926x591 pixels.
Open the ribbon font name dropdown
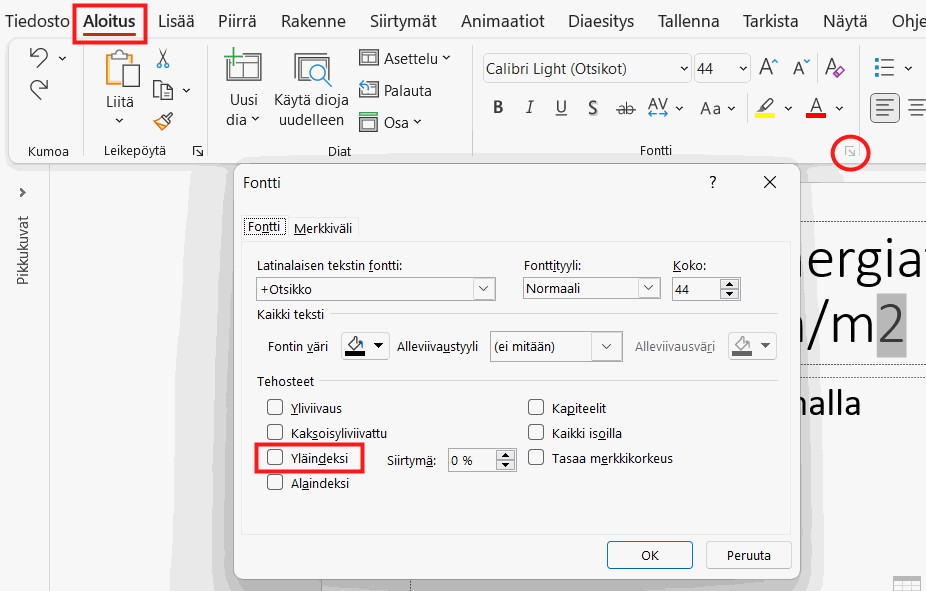684,69
